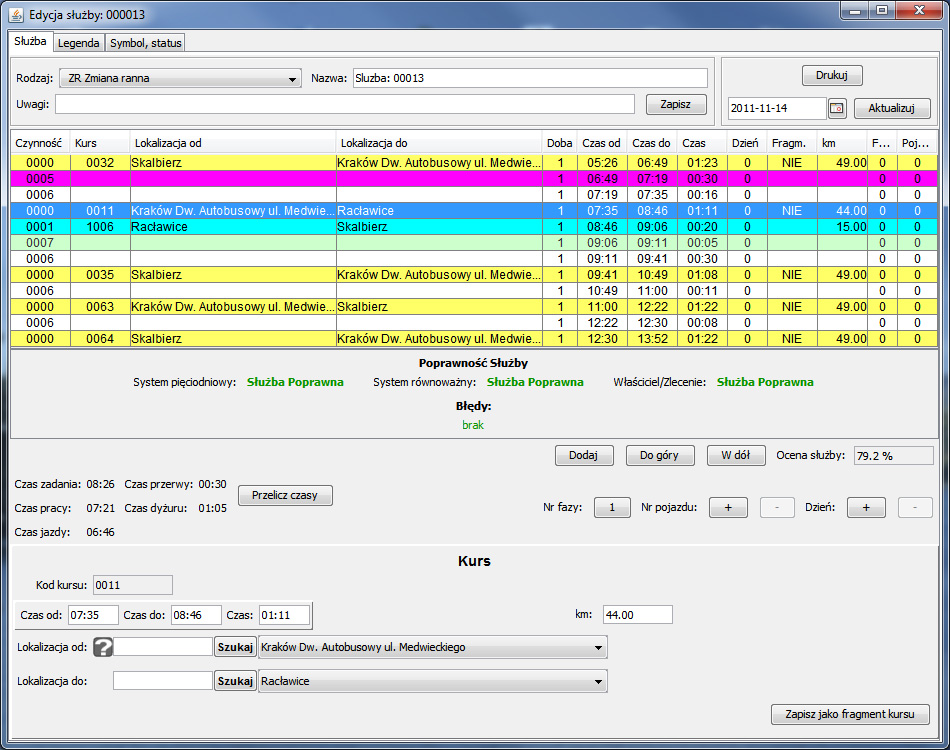The width and height of the screenshot is (950, 750).
Task: Click the Dzień column header
Action: tap(746, 143)
